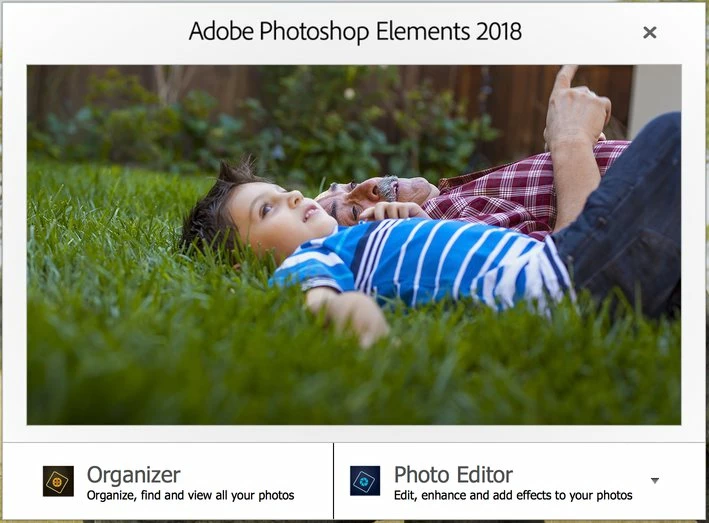Select 'Organize, find and view all your photos'
The height and width of the screenshot is (523, 709).
coord(190,495)
